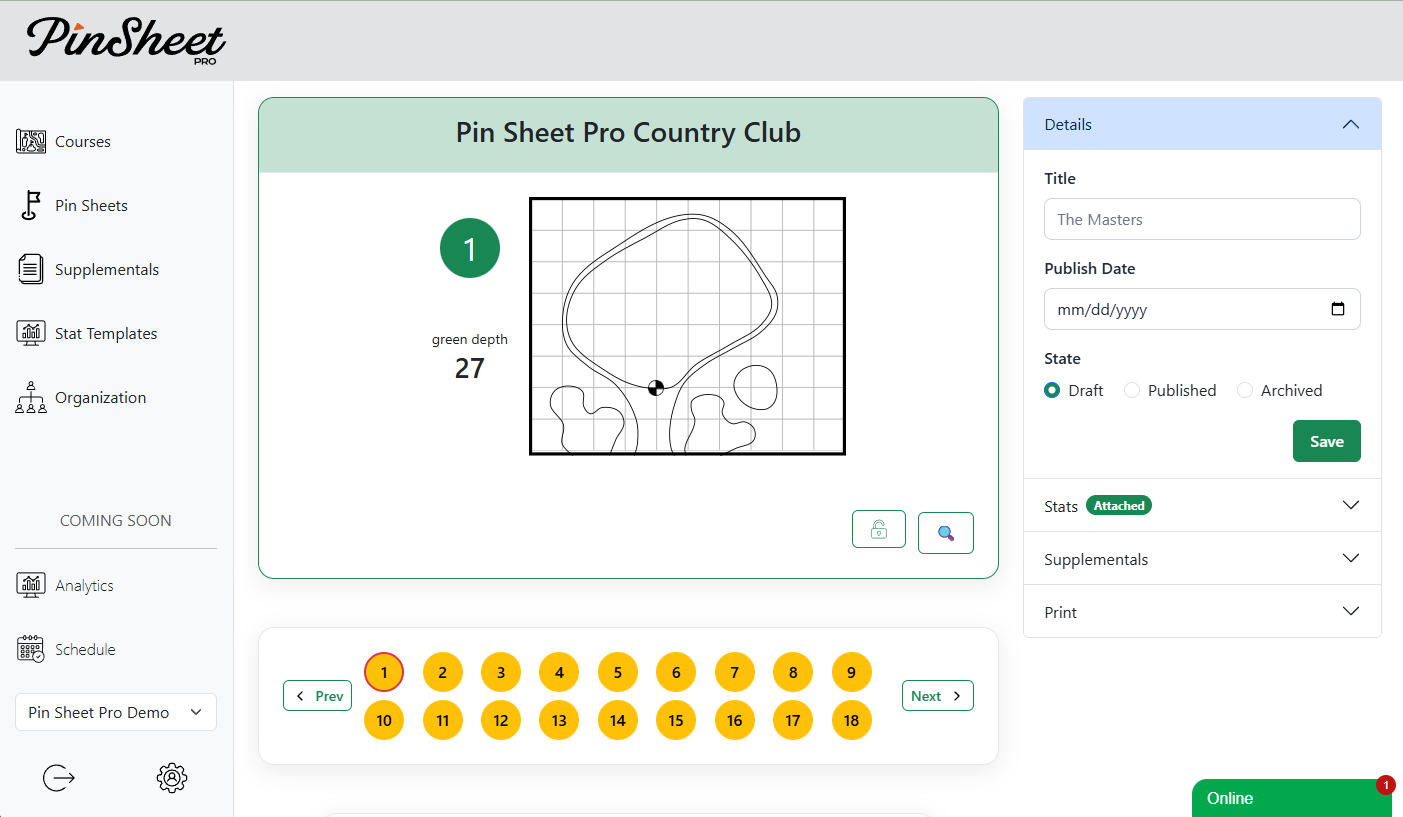Click the Title input field
The width and height of the screenshot is (1403, 817).
point(1201,219)
